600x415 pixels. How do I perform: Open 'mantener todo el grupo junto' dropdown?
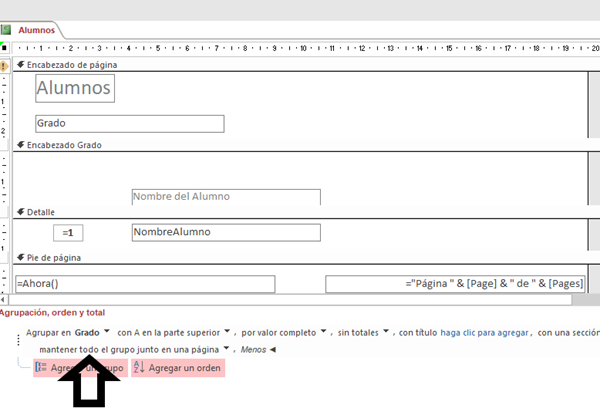(226, 348)
